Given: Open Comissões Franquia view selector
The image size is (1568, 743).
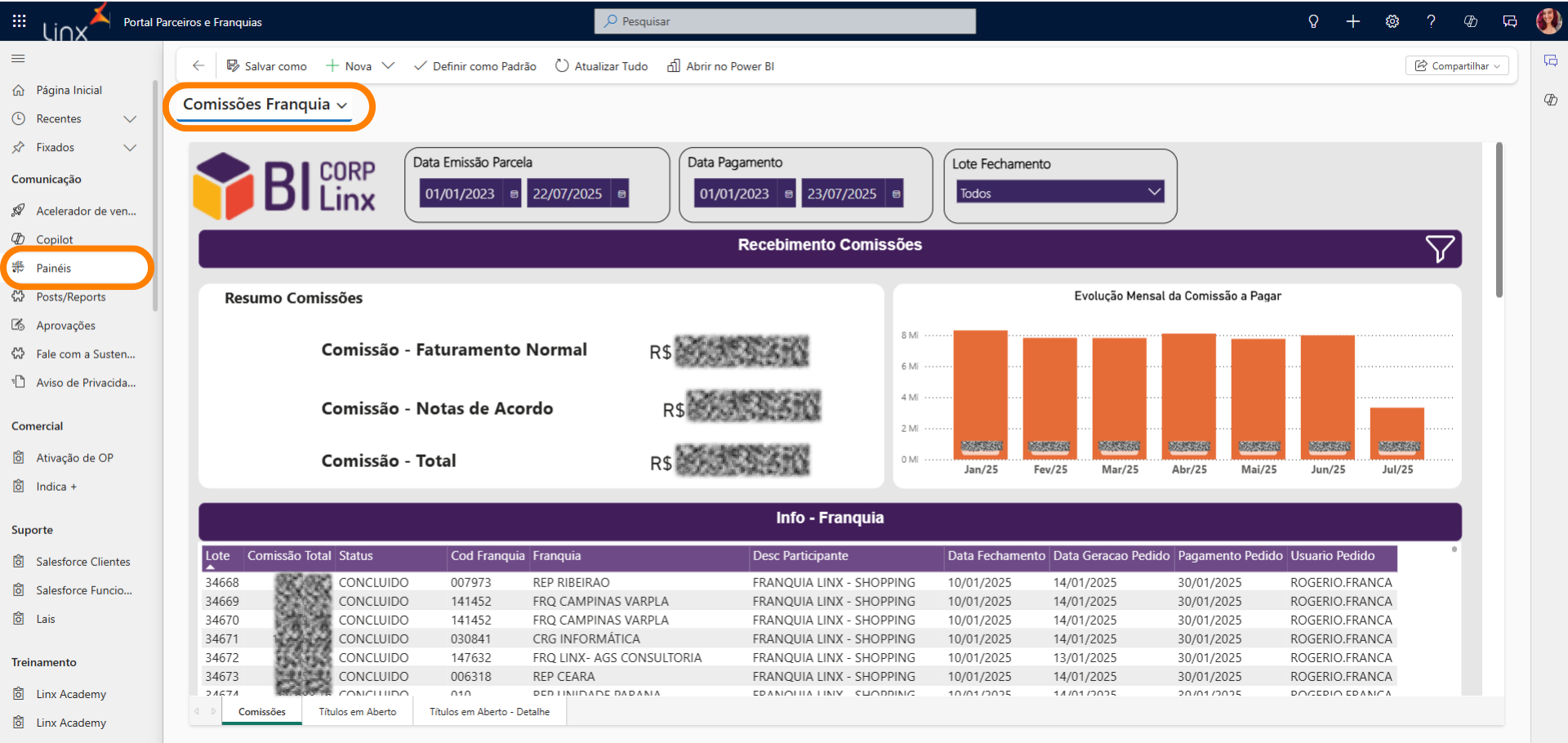Looking at the screenshot, I should point(265,105).
